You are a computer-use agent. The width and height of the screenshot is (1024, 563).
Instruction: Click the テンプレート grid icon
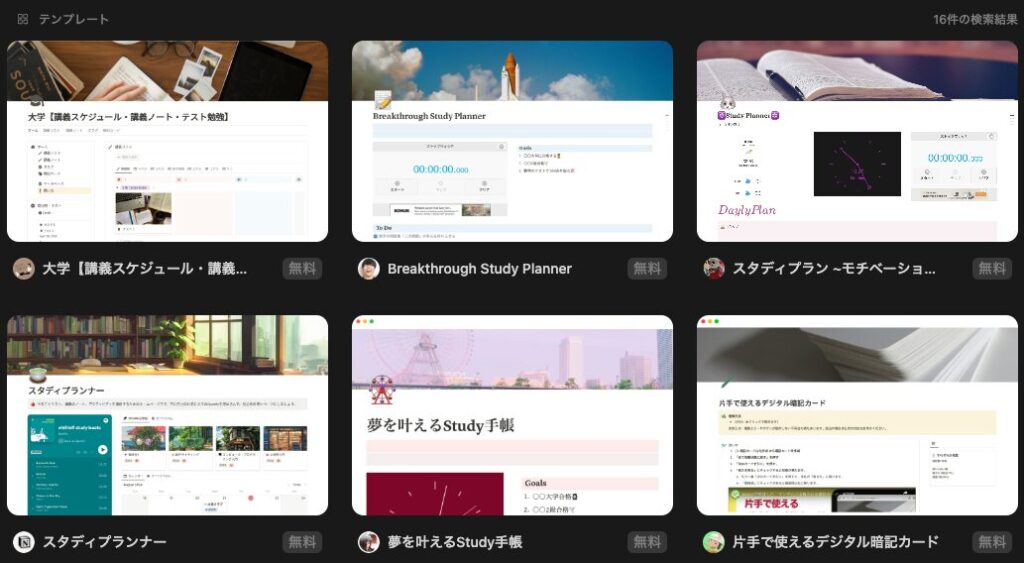point(23,19)
